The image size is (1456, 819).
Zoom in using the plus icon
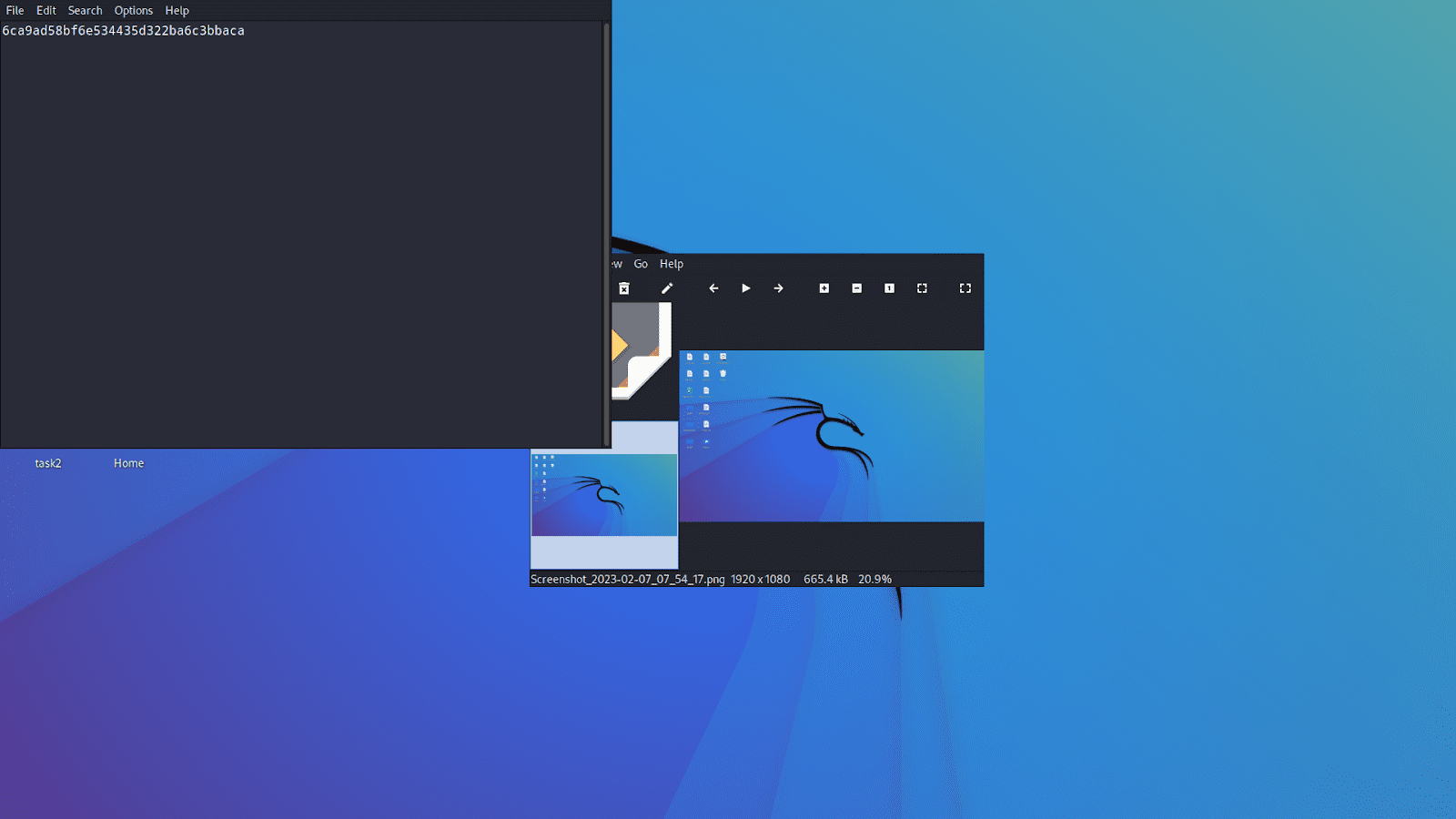tap(824, 288)
